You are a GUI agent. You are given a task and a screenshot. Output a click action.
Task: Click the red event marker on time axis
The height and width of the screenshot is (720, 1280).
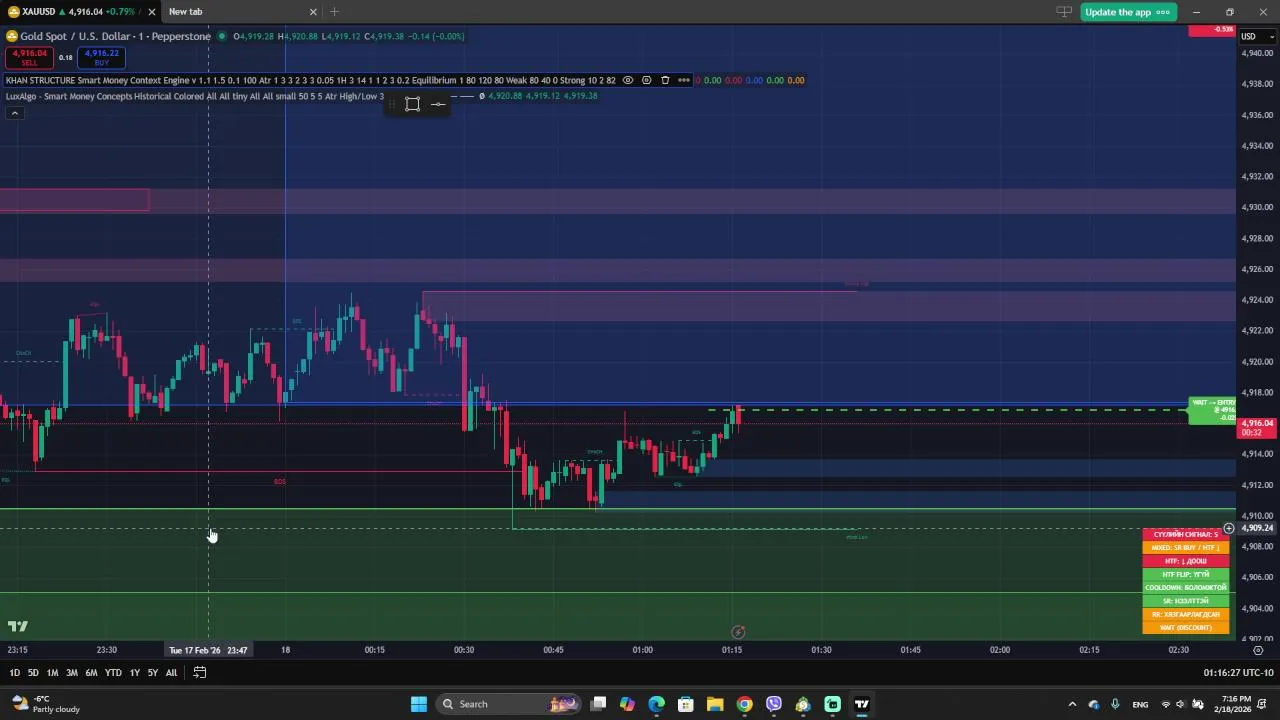[738, 632]
